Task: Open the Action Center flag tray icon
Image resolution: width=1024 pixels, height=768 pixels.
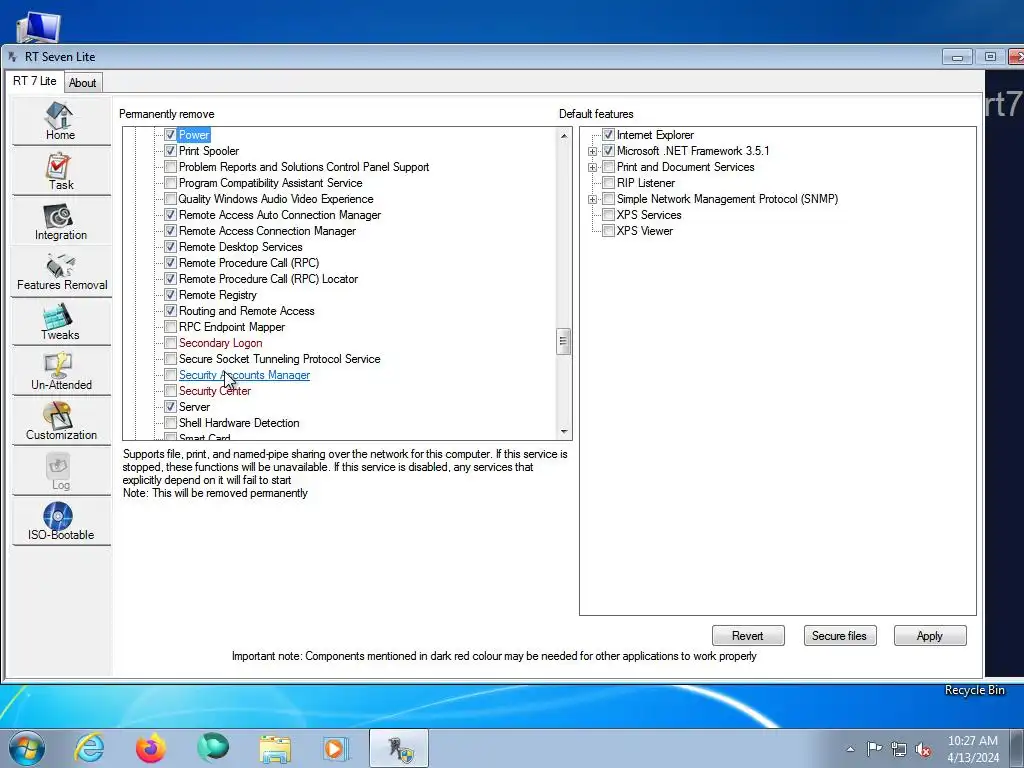Action: pyautogui.click(x=874, y=748)
